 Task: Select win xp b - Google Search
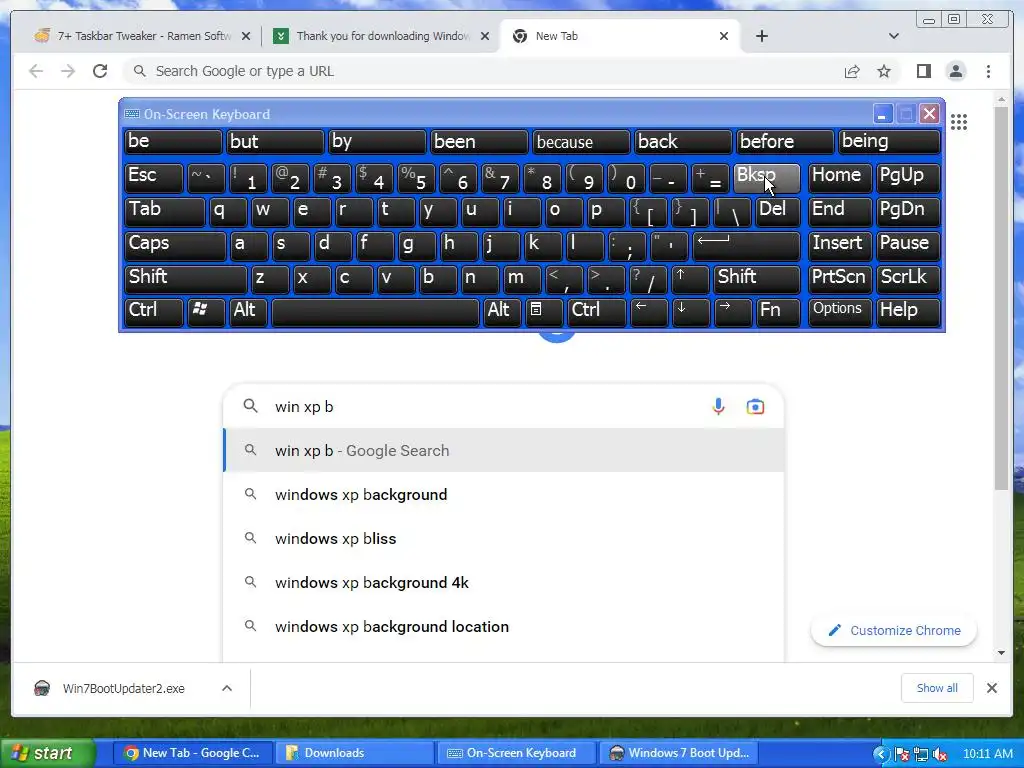coord(504,450)
